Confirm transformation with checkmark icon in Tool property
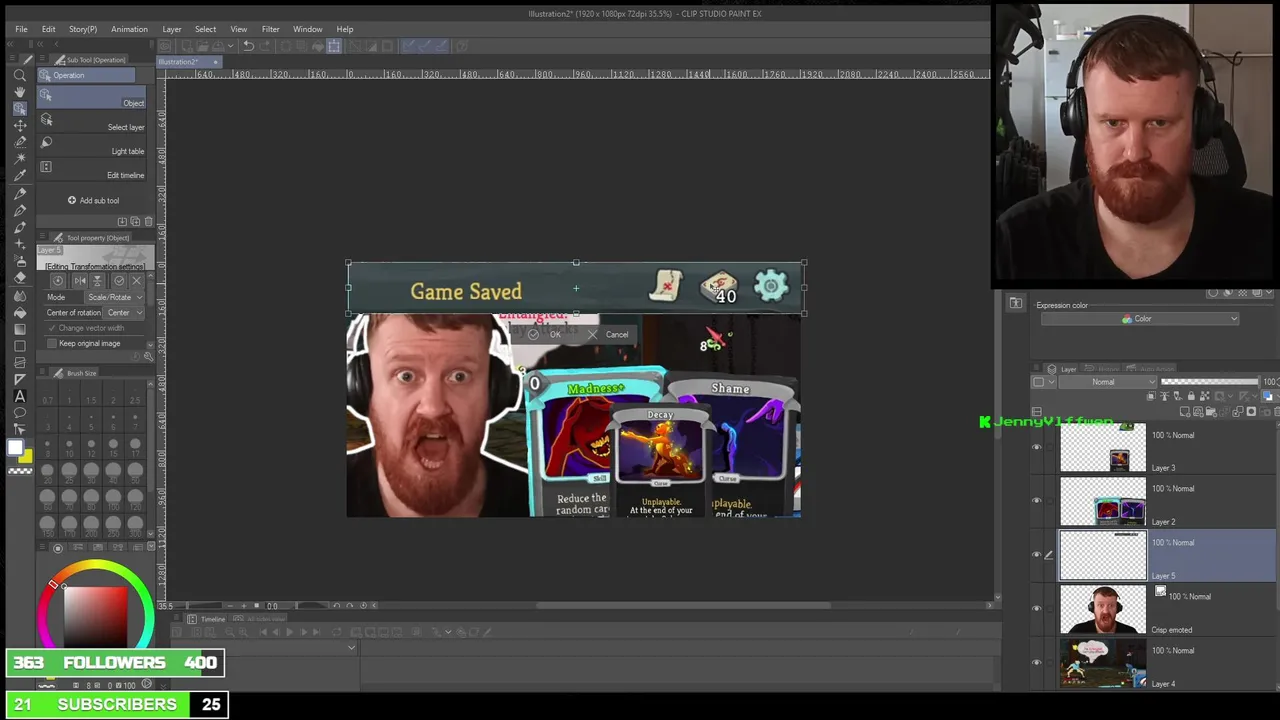 click(x=119, y=281)
